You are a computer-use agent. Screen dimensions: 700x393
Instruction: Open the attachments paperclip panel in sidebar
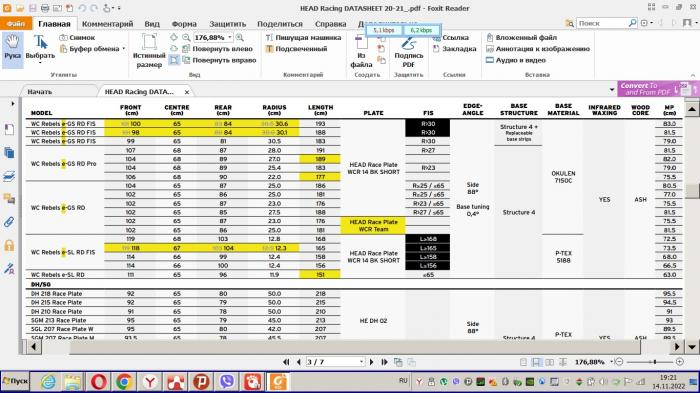coord(9,222)
